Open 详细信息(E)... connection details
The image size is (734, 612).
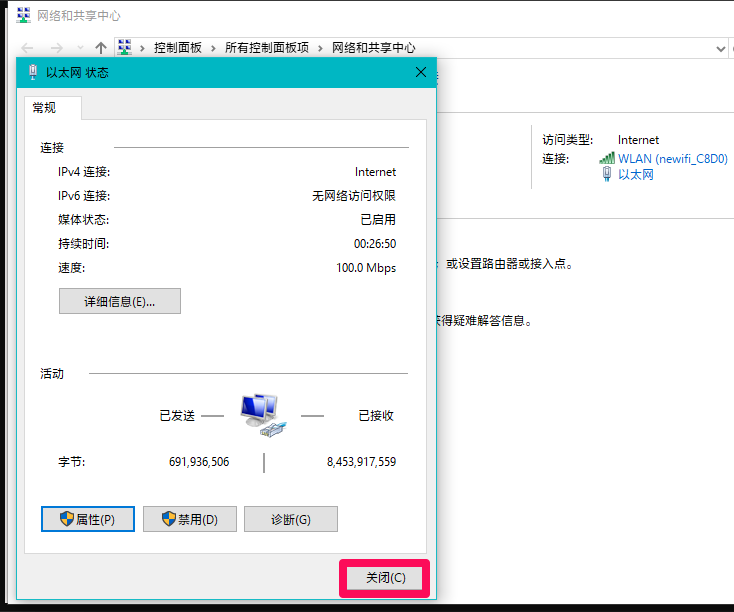(x=120, y=301)
